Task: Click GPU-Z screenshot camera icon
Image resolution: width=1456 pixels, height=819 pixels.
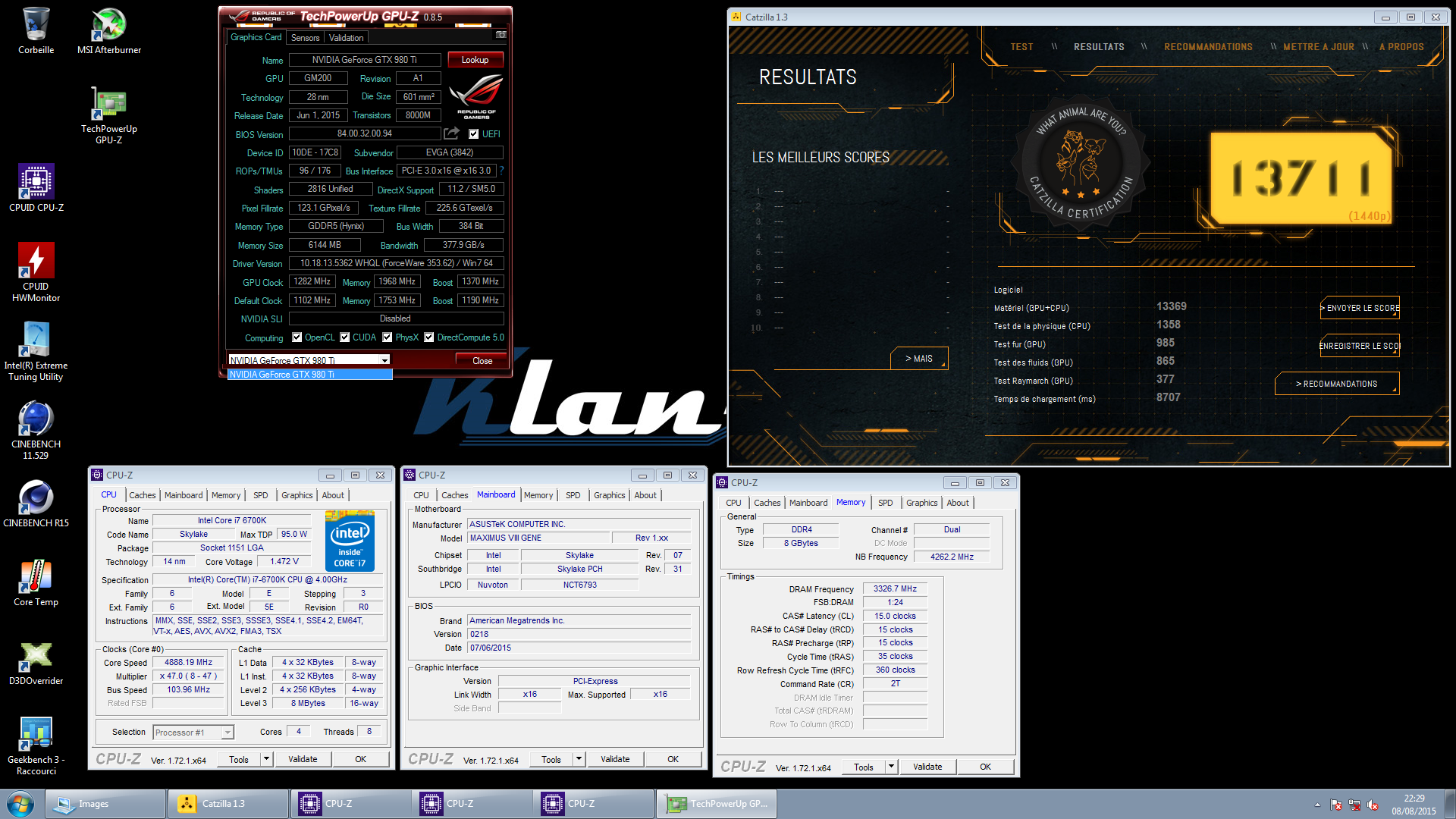Action: pyautogui.click(x=500, y=35)
